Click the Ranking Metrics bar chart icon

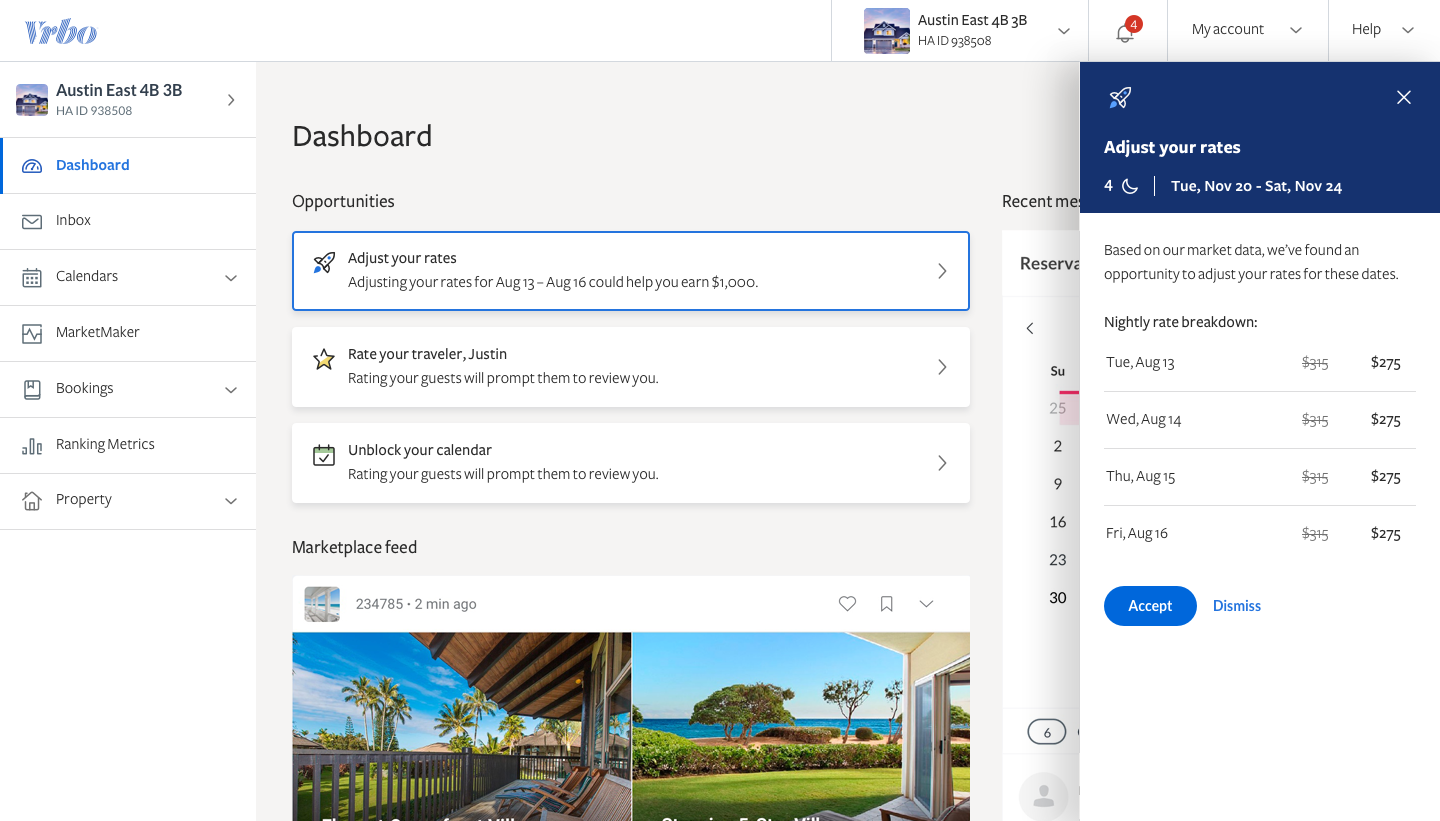point(32,445)
